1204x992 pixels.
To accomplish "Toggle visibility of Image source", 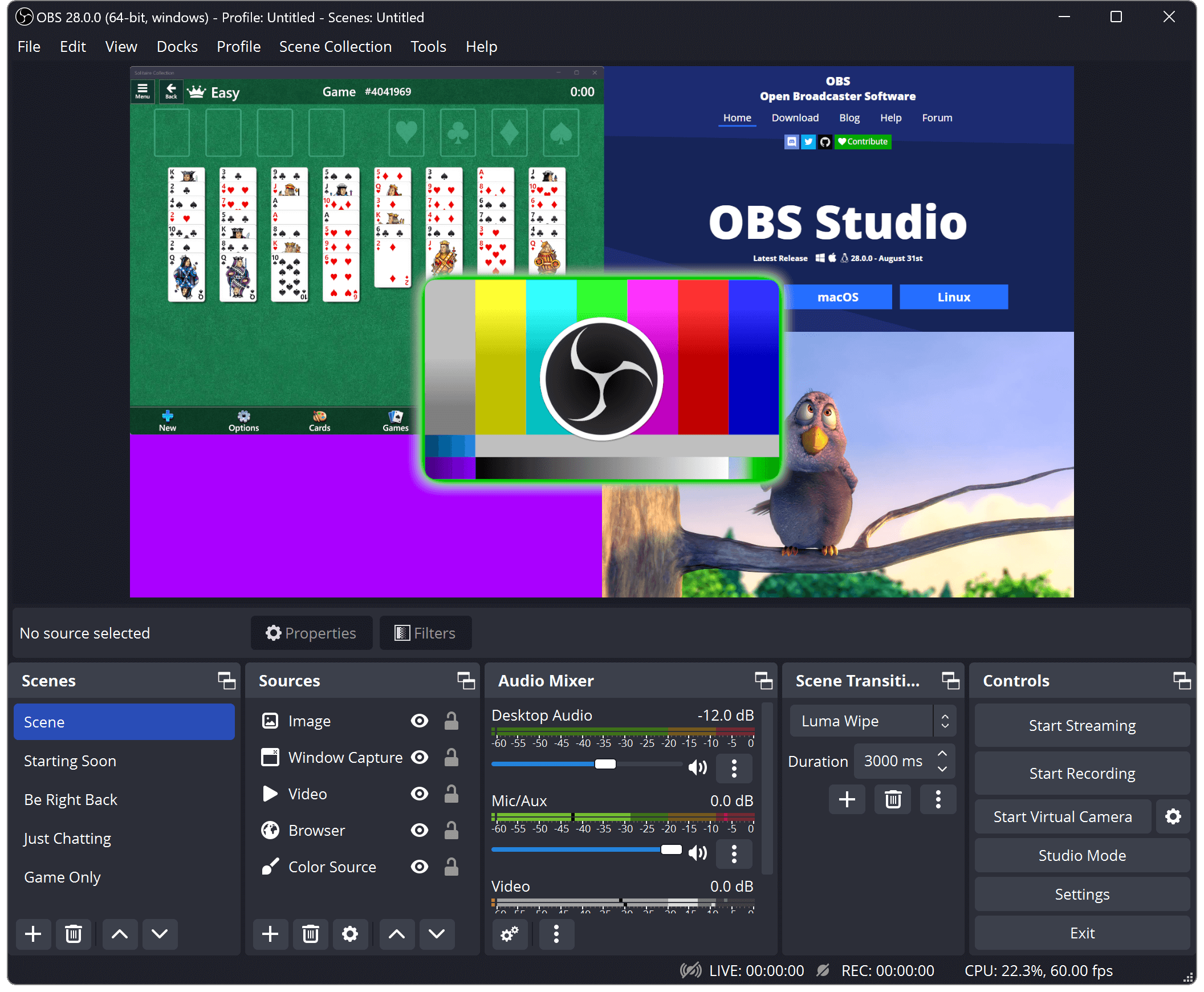I will 419,722.
